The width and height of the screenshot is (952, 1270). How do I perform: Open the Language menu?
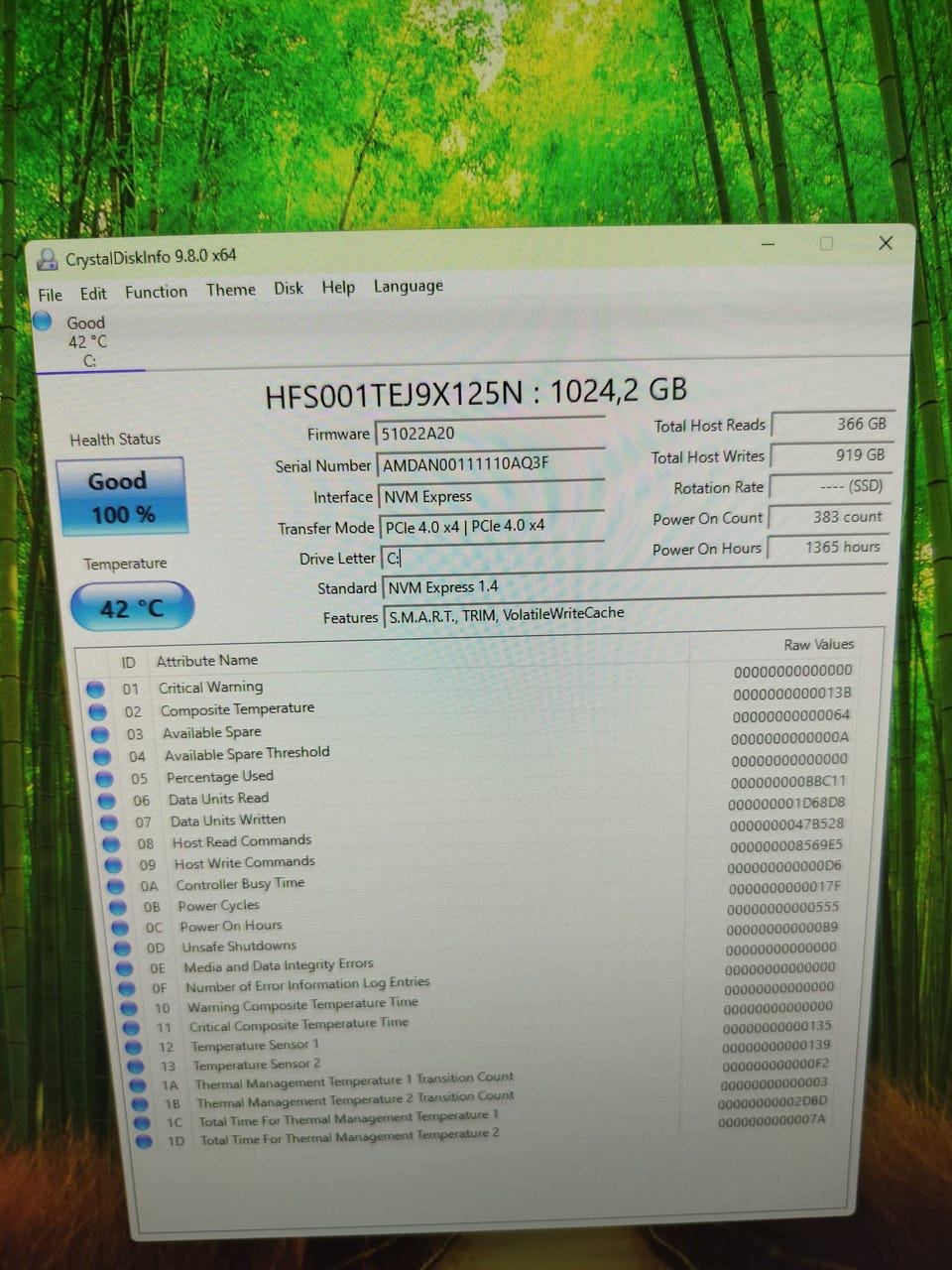tap(409, 286)
